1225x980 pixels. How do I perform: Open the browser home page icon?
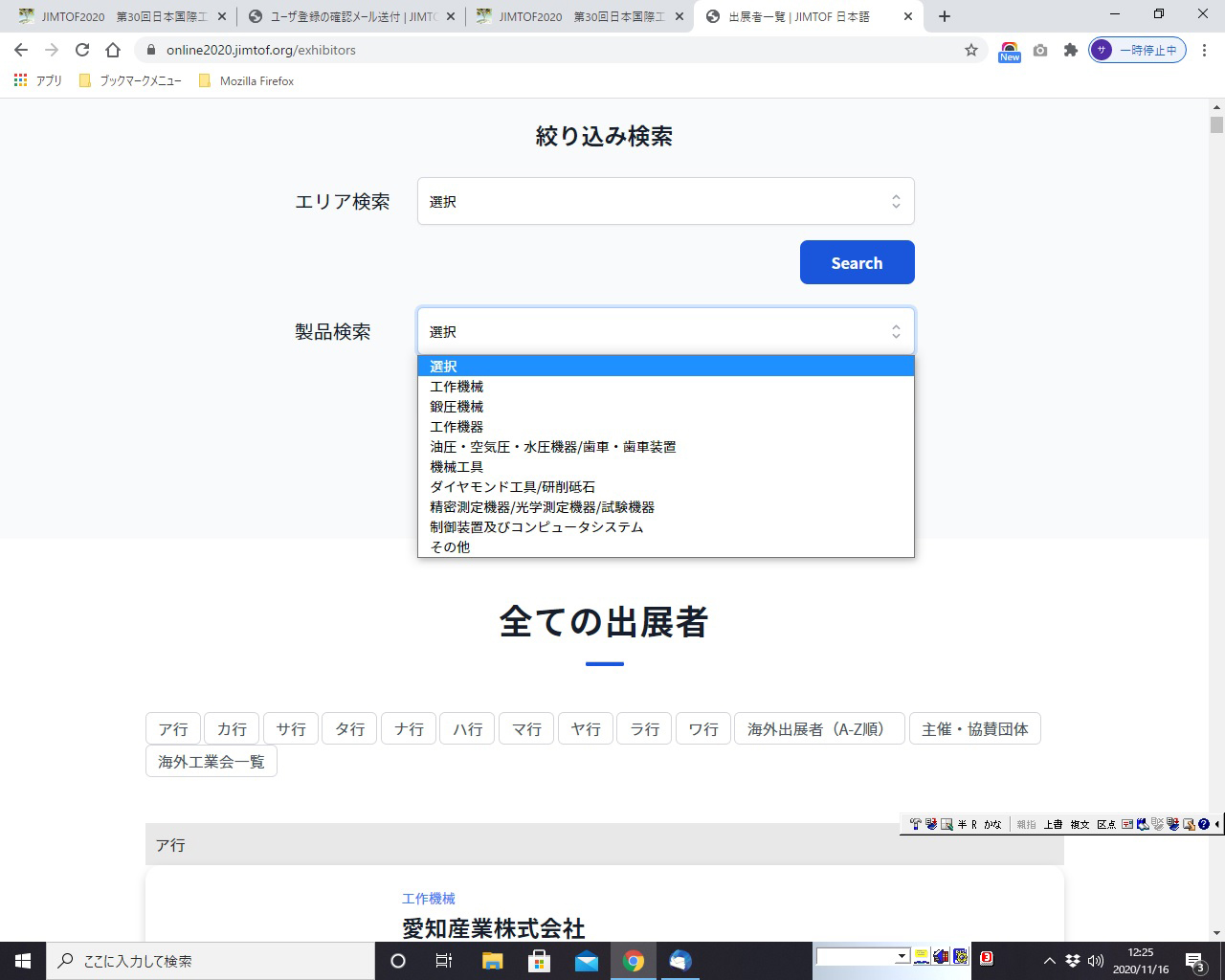[x=113, y=50]
